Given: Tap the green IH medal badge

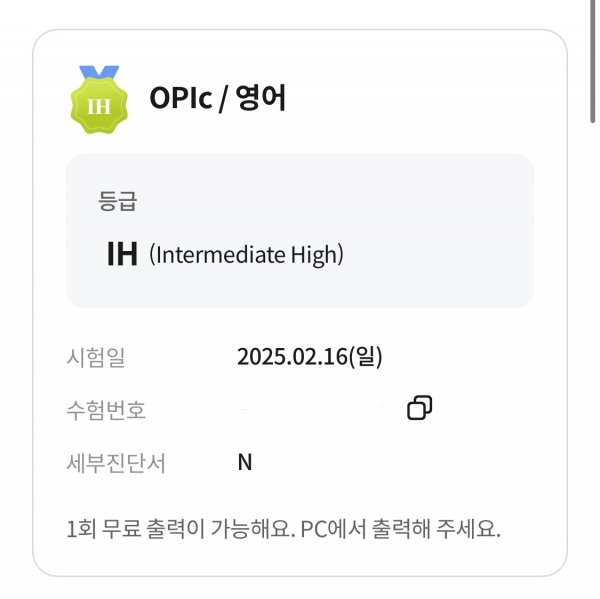Looking at the screenshot, I should [x=99, y=100].
